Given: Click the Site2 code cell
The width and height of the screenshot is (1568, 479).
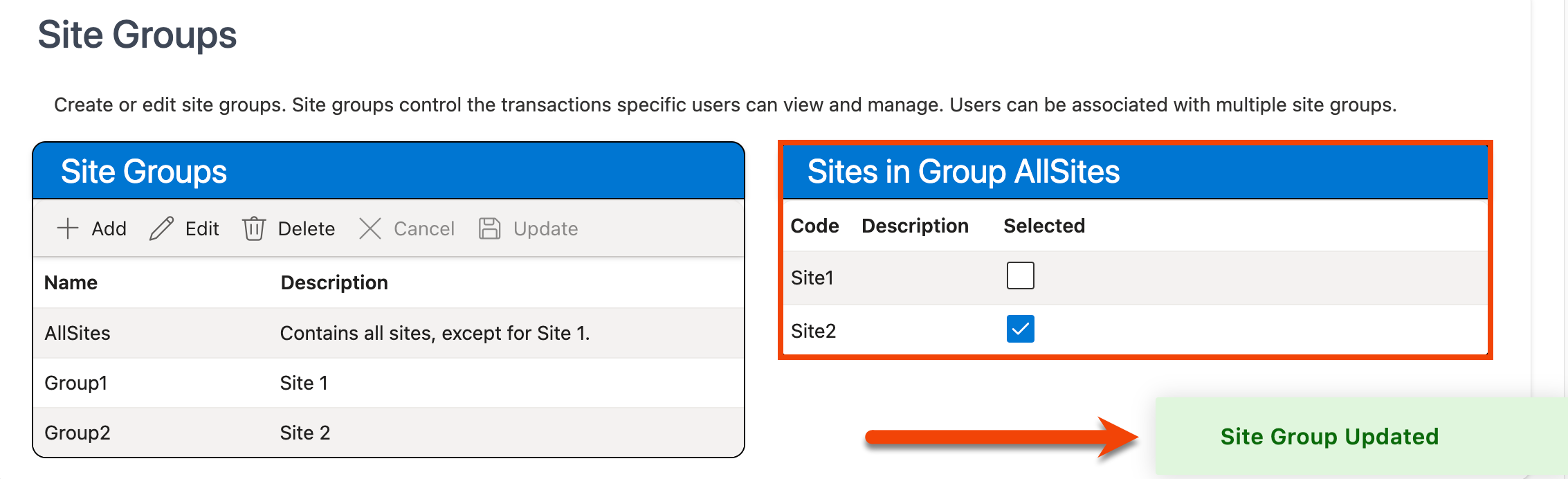Looking at the screenshot, I should (813, 331).
